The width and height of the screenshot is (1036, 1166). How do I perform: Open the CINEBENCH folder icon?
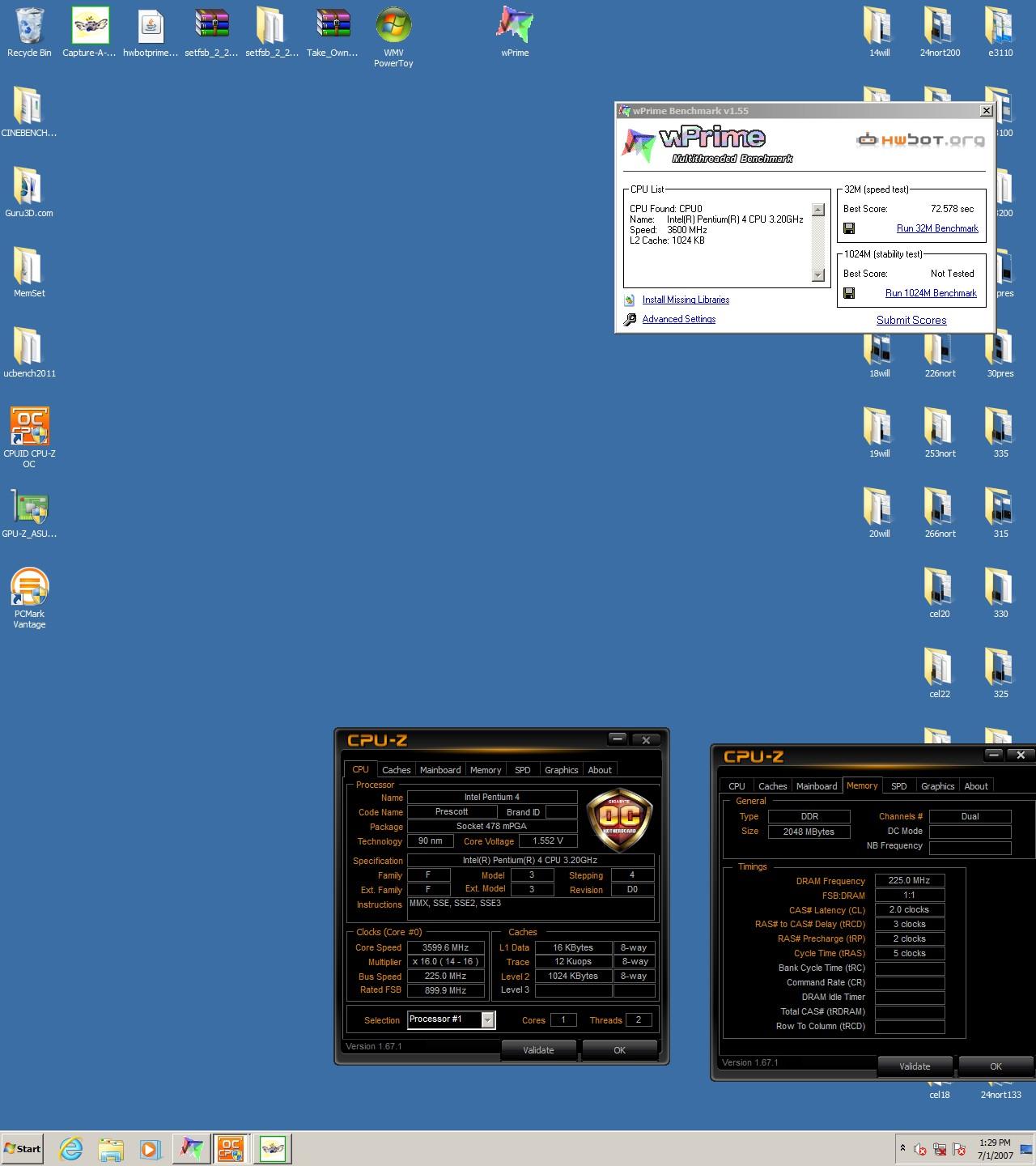point(29,113)
